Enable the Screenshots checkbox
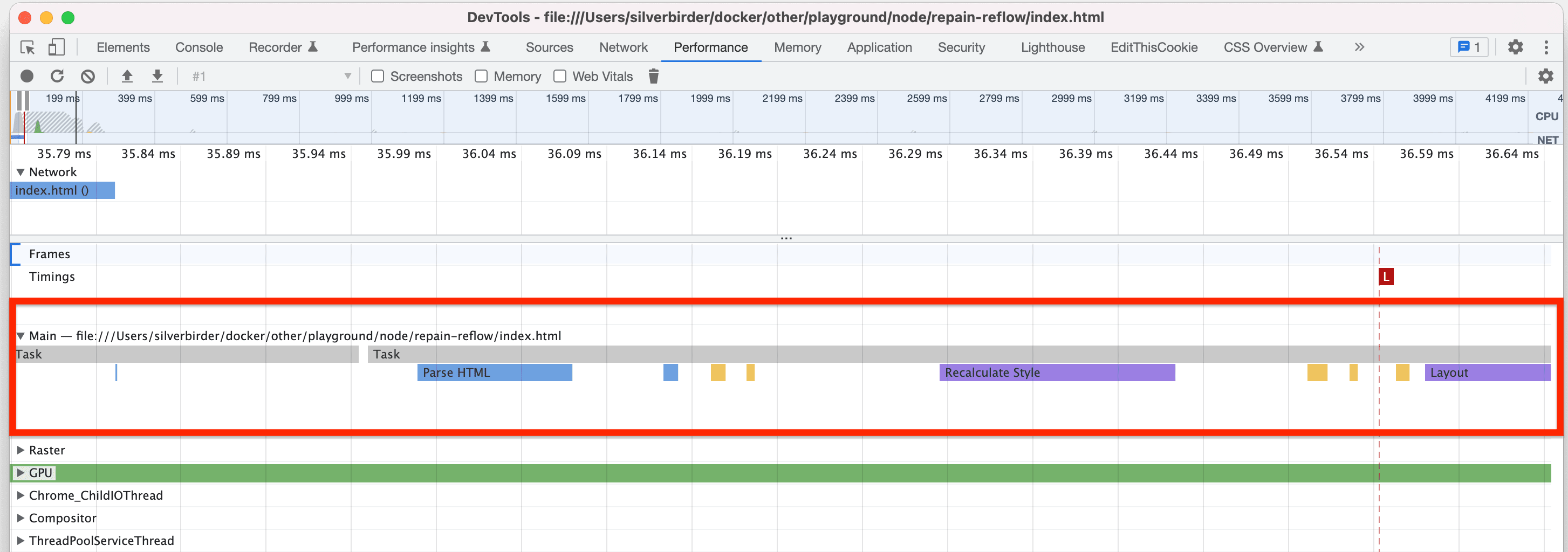 [378, 76]
